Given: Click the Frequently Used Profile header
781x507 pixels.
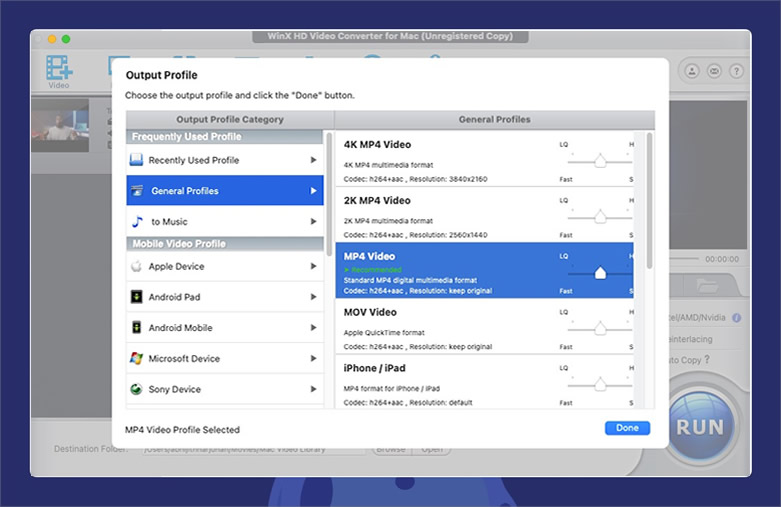Looking at the screenshot, I should point(225,137).
